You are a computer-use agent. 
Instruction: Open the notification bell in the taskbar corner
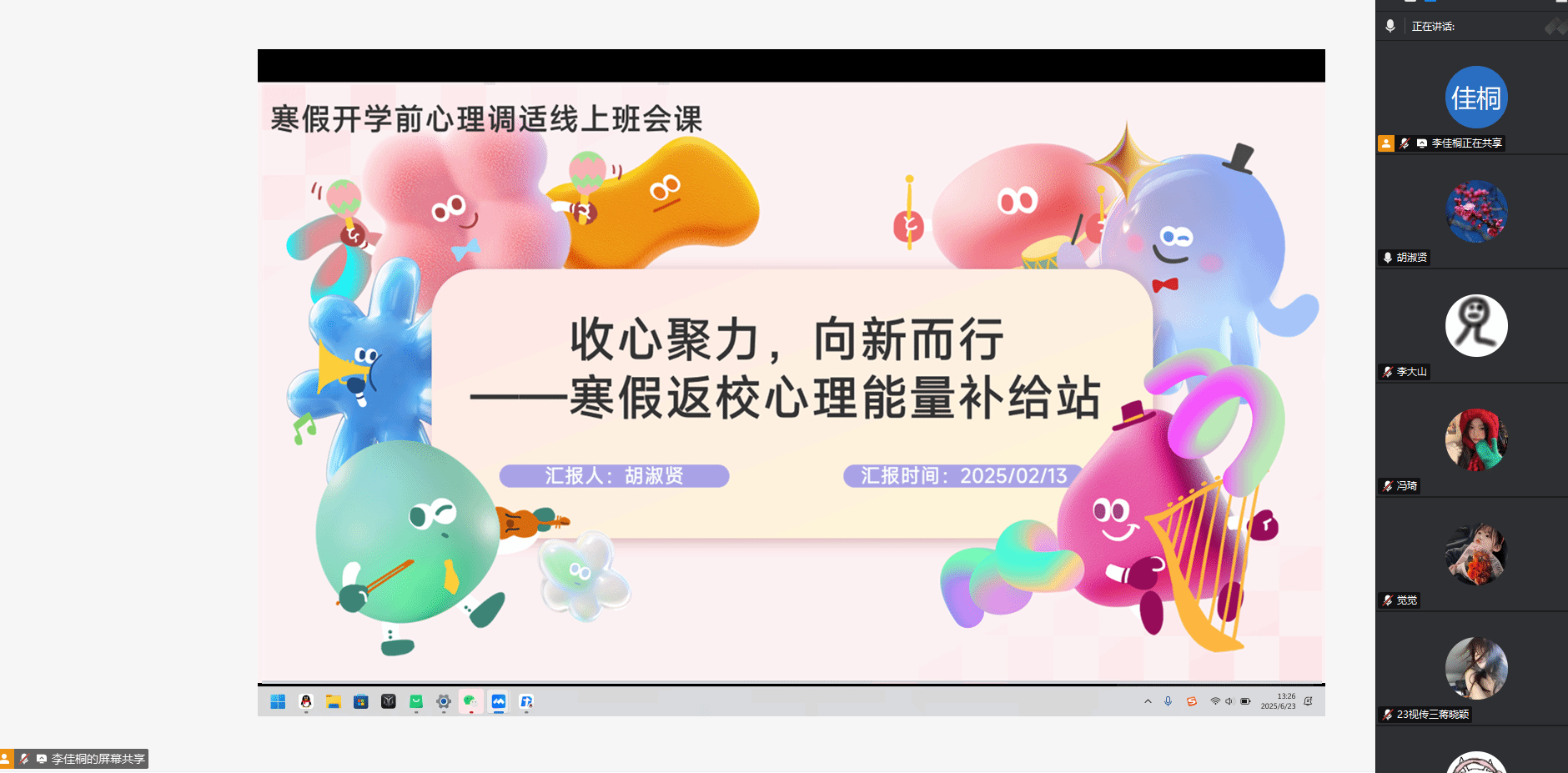coord(1308,701)
